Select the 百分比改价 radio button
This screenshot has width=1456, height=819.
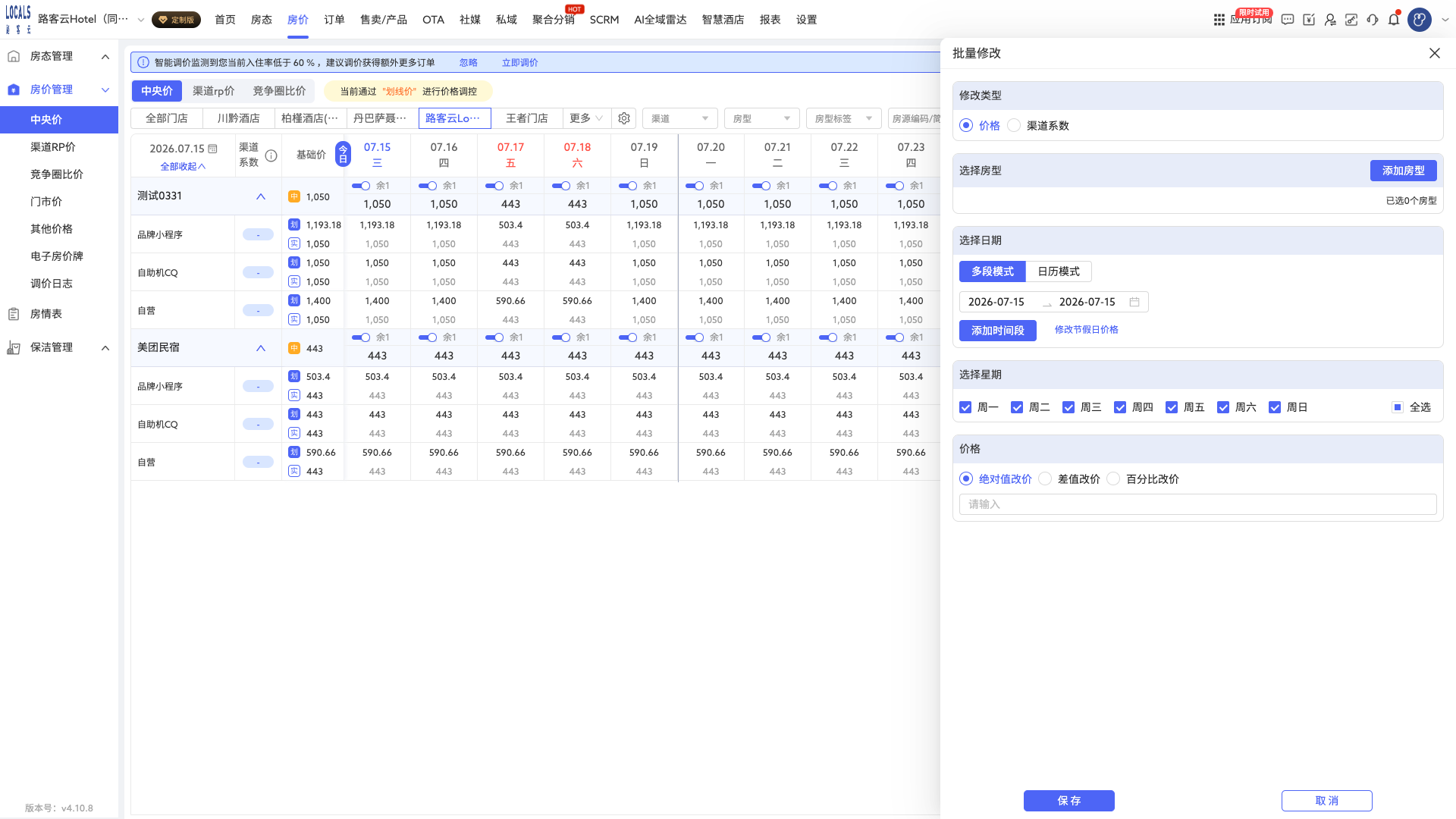pos(1113,479)
